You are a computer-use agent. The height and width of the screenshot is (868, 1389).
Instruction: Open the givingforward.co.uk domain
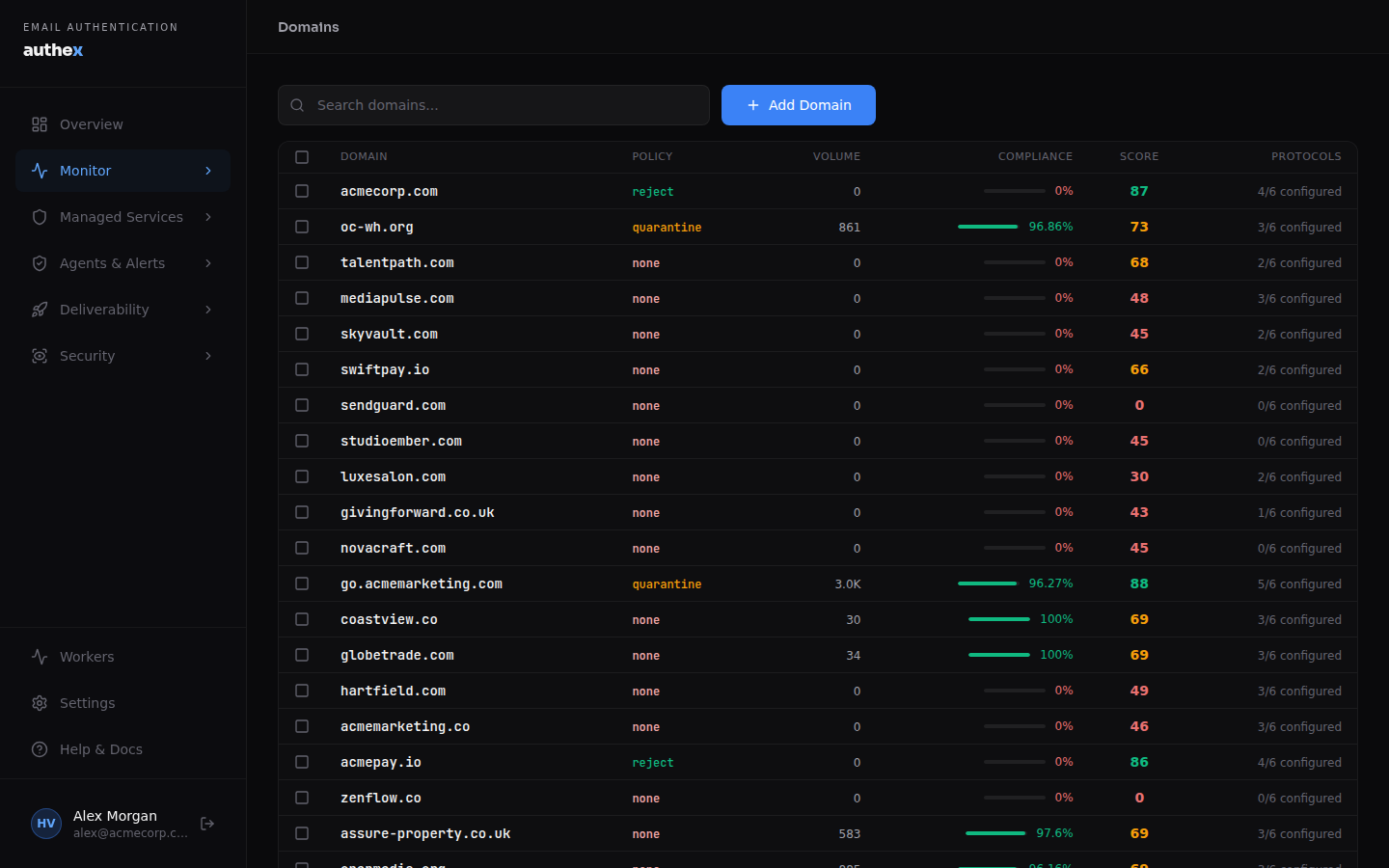pos(417,512)
